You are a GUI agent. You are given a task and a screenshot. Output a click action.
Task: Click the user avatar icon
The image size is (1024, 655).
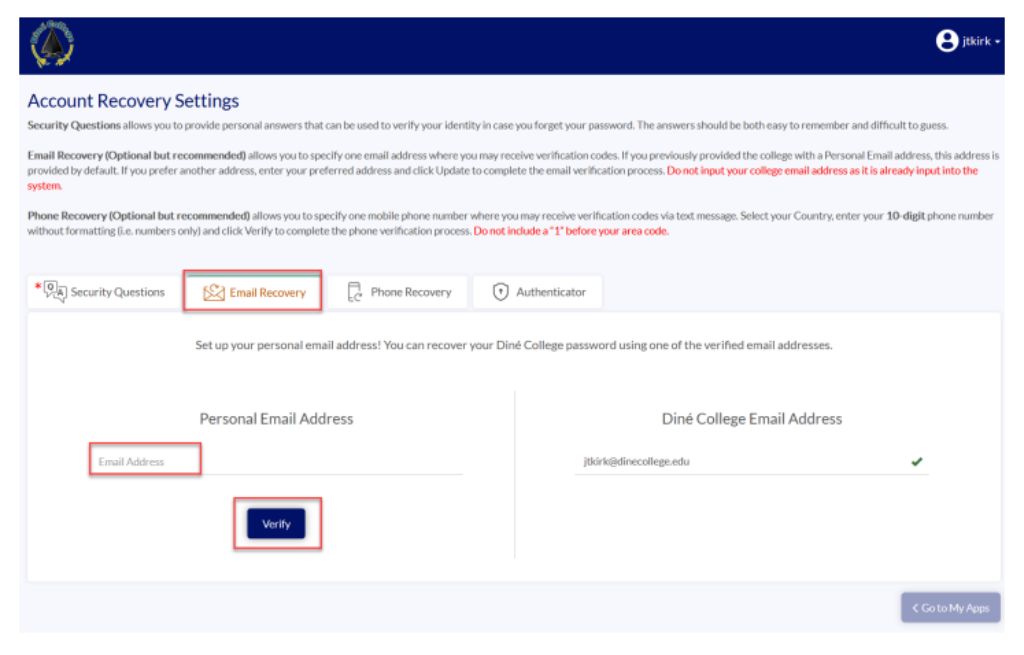[x=946, y=40]
